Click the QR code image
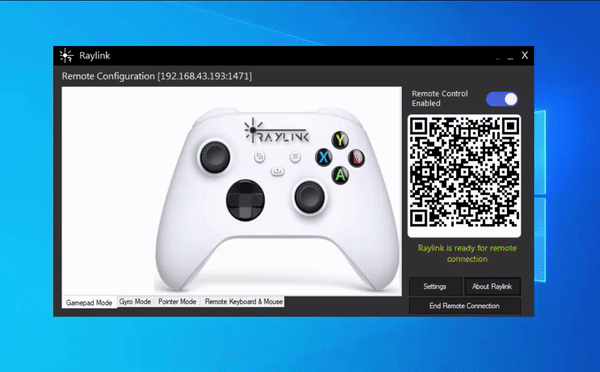Image resolution: width=600 pixels, height=372 pixels. [464, 176]
